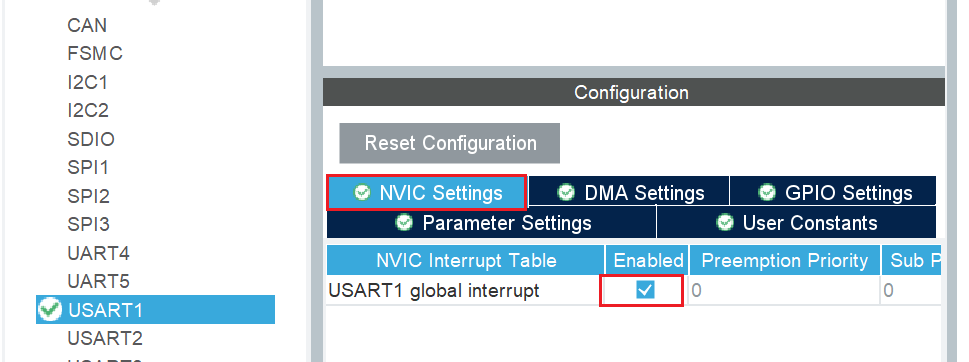
Task: Click the green status icon on GPIO Settings tab
Action: [x=767, y=193]
